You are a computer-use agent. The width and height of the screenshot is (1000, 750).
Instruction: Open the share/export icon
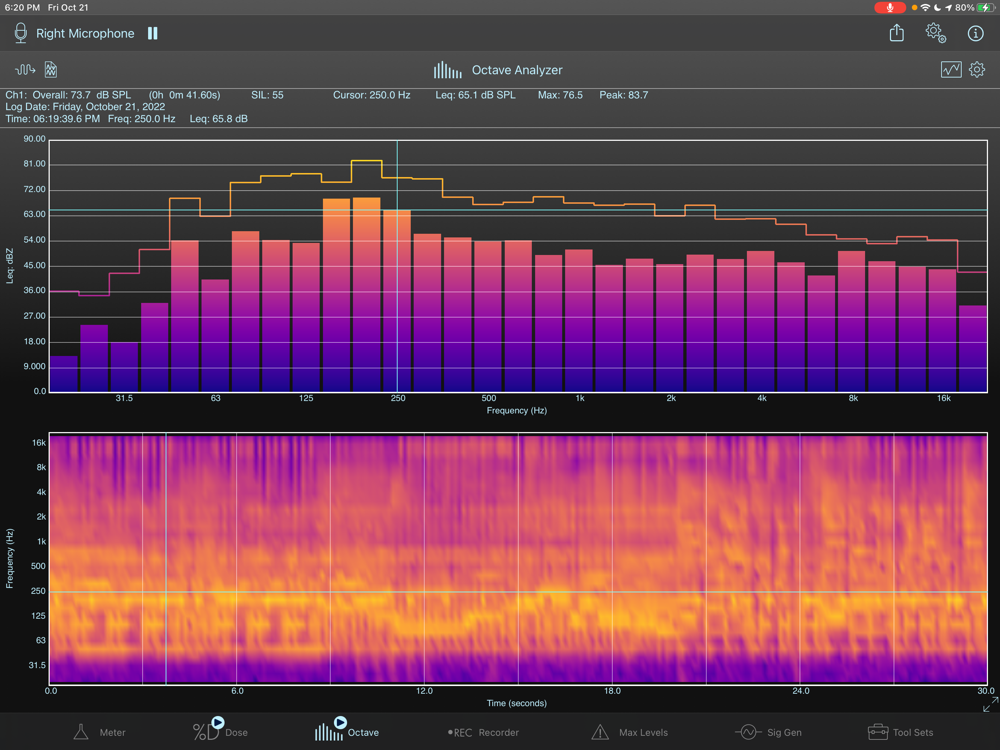(x=897, y=33)
